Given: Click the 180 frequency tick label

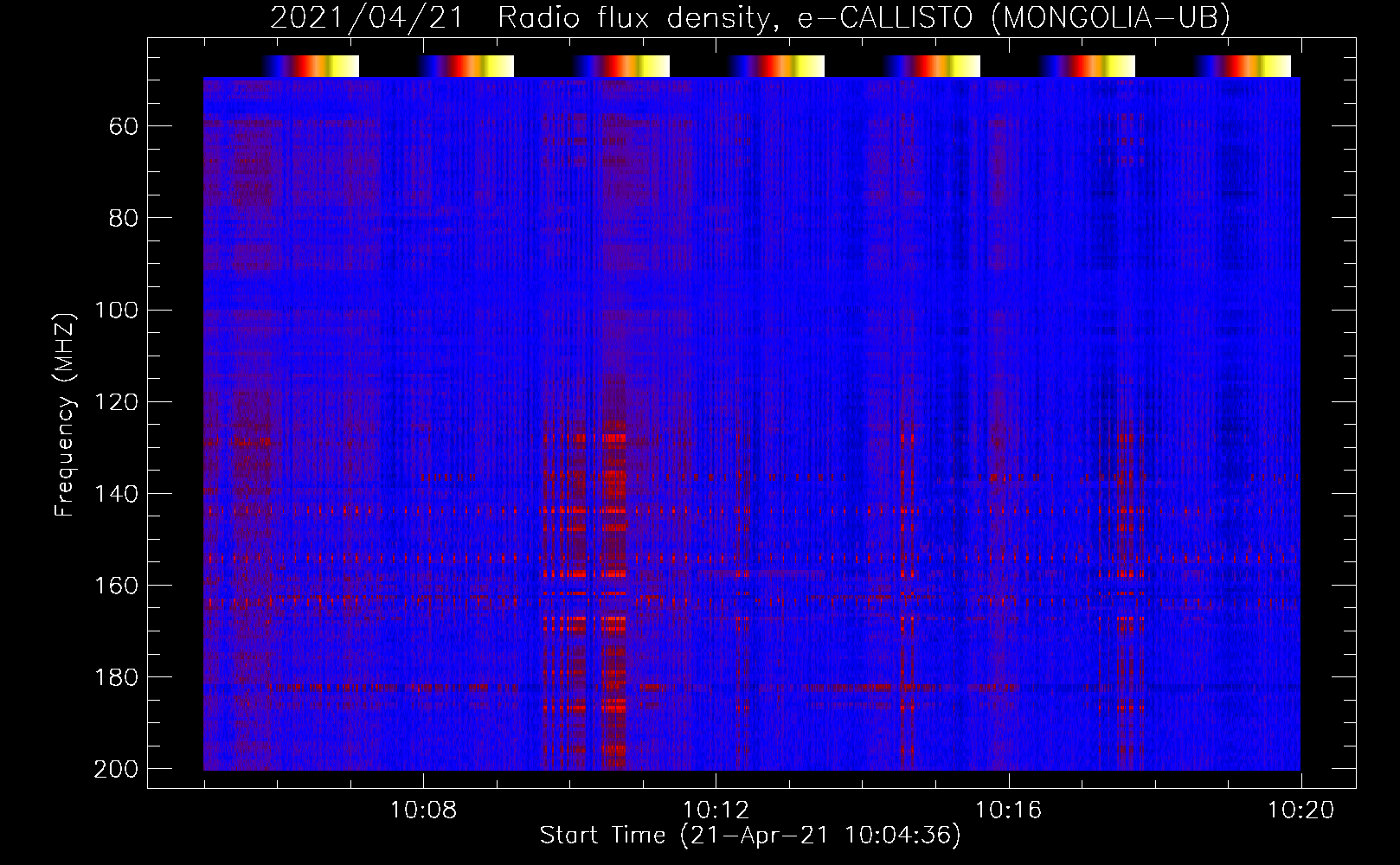Looking at the screenshot, I should pos(116,676).
